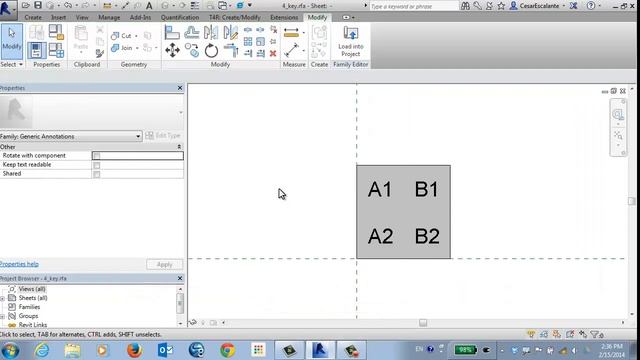Click the Undo arrow in quick access toolbar
This screenshot has height=360, width=640.
click(68, 6)
